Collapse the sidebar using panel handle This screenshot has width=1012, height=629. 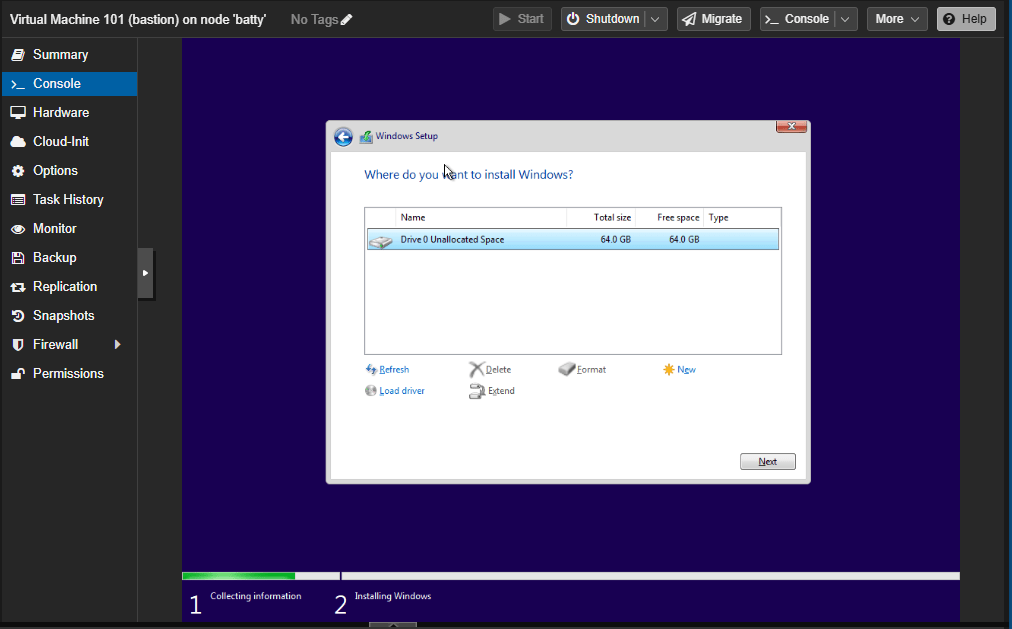click(145, 272)
